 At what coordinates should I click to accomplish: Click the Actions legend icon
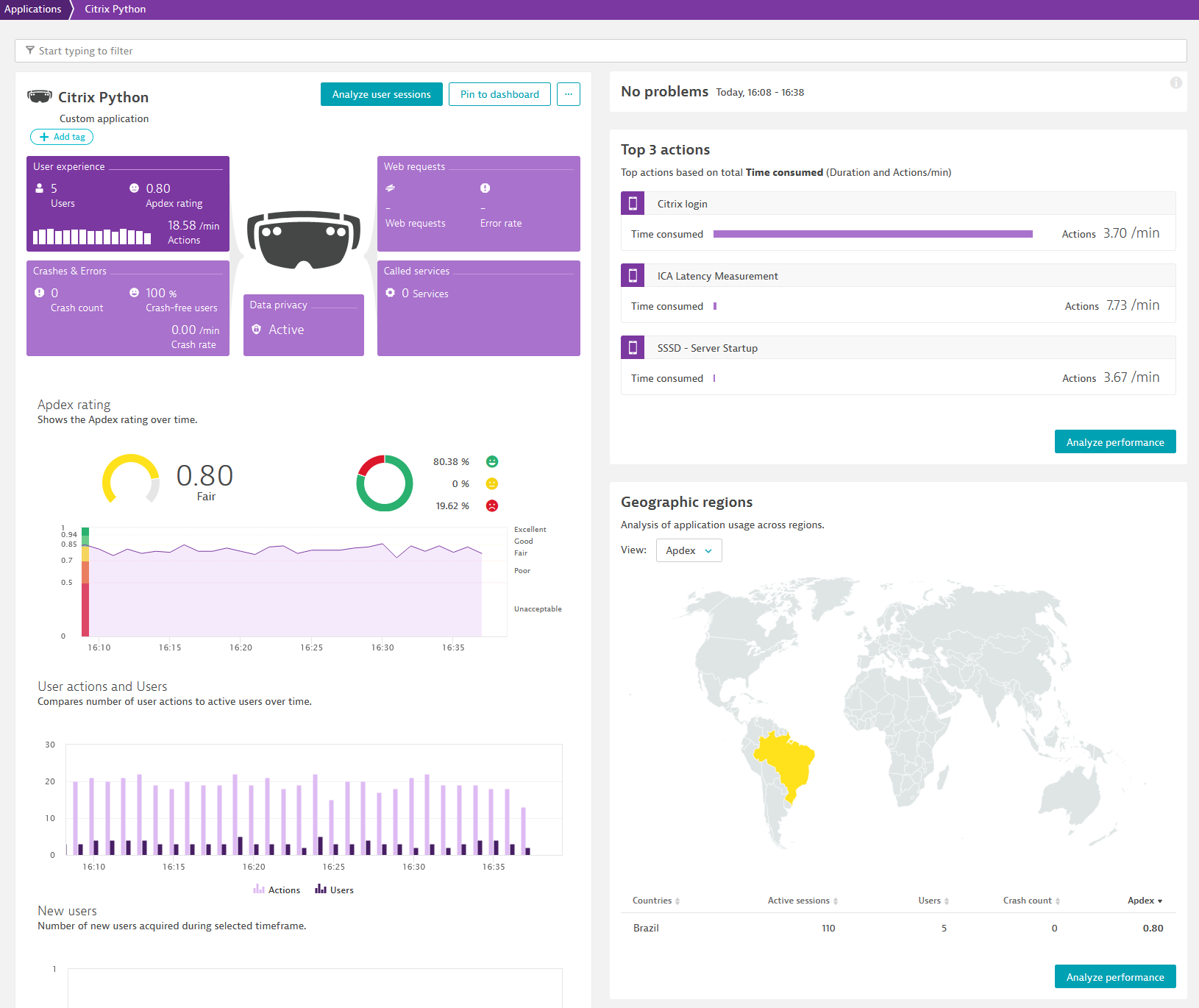[259, 890]
